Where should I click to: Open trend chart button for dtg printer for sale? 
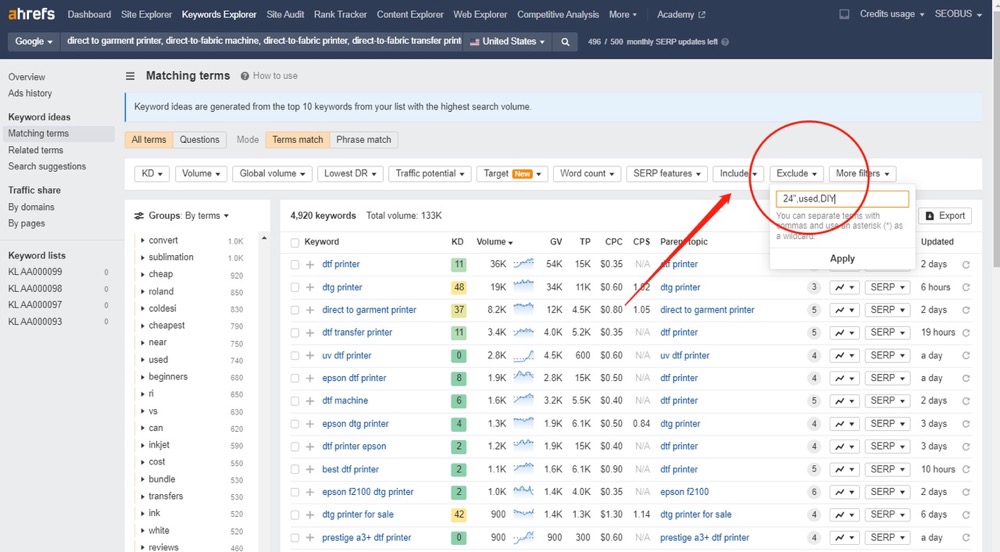(x=844, y=514)
